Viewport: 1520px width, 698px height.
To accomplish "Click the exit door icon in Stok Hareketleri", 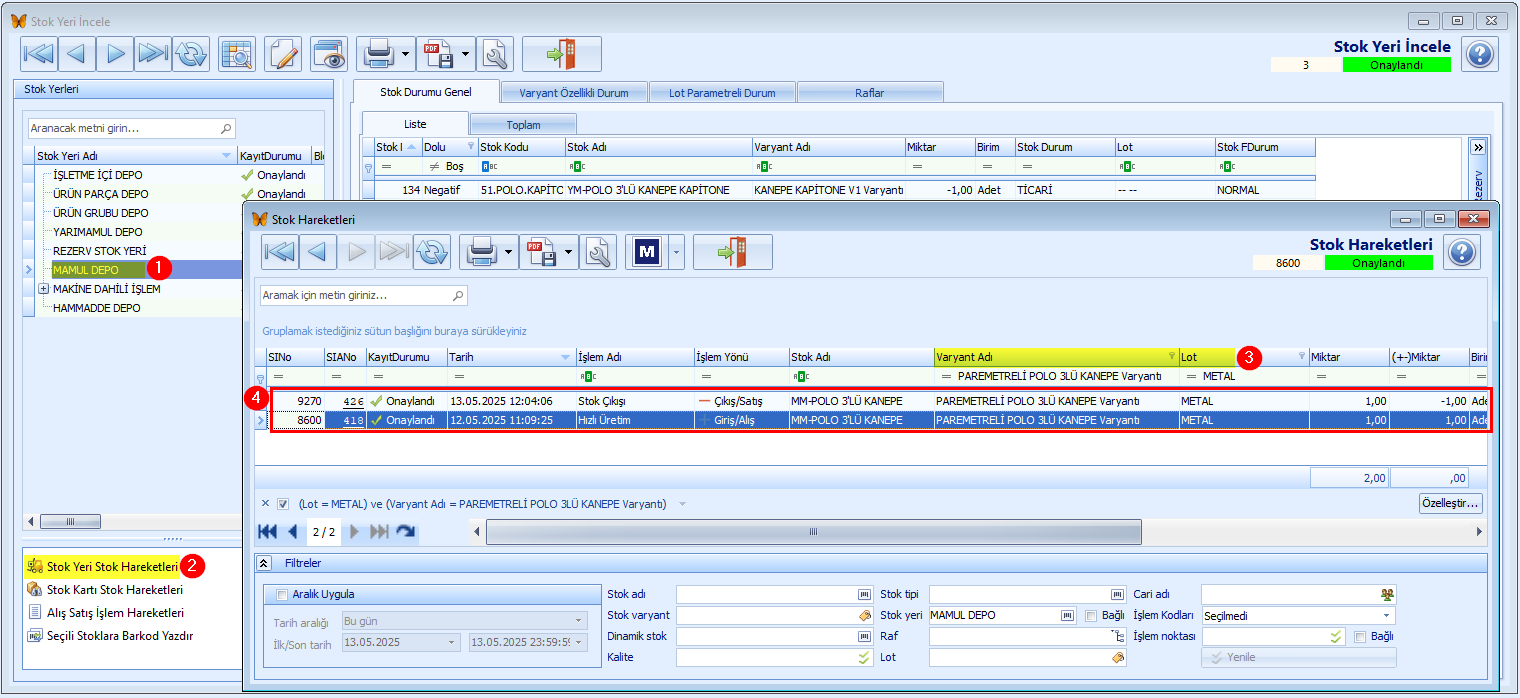I will point(733,252).
